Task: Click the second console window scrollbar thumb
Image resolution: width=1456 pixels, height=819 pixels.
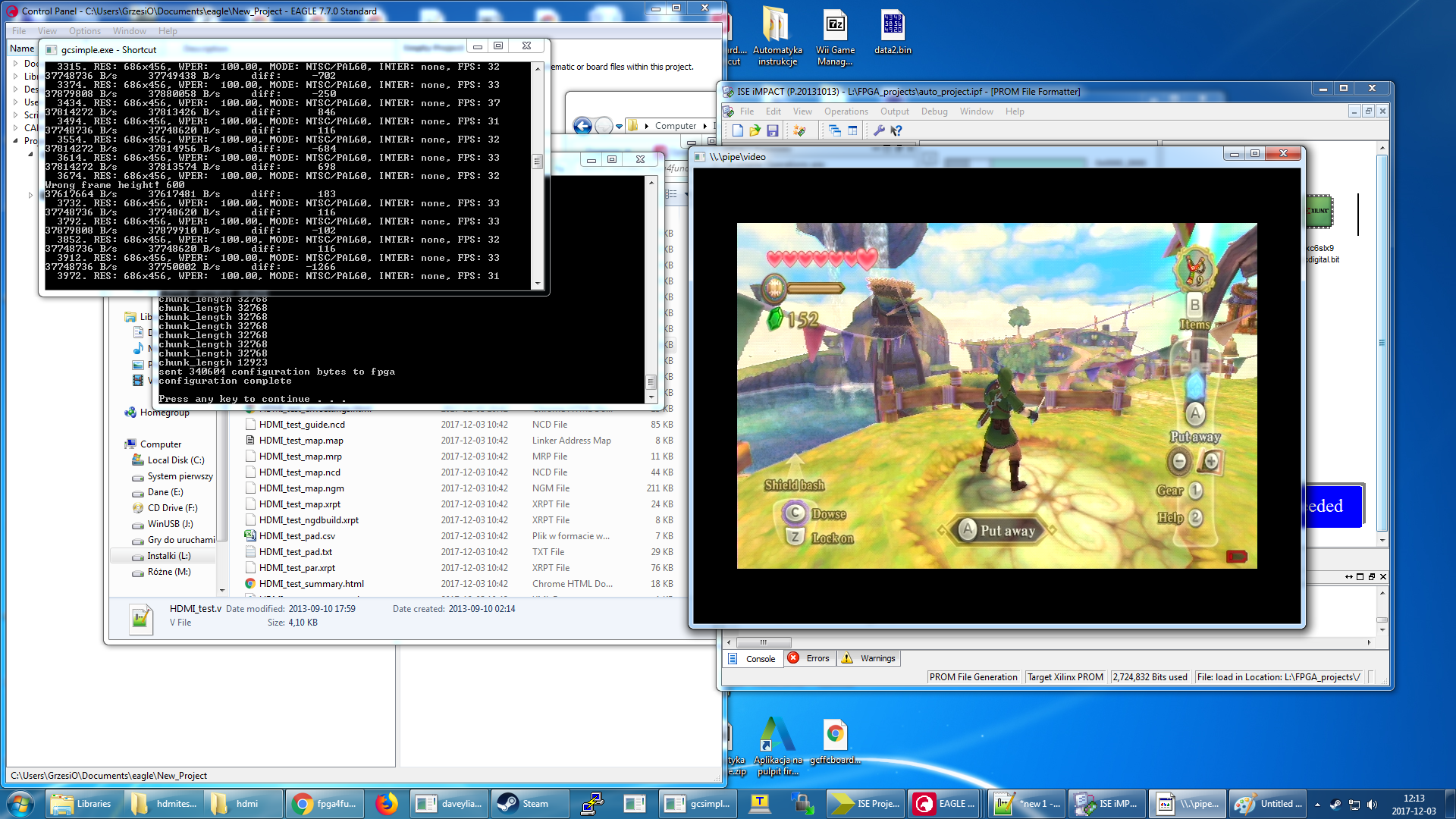Action: pos(651,381)
